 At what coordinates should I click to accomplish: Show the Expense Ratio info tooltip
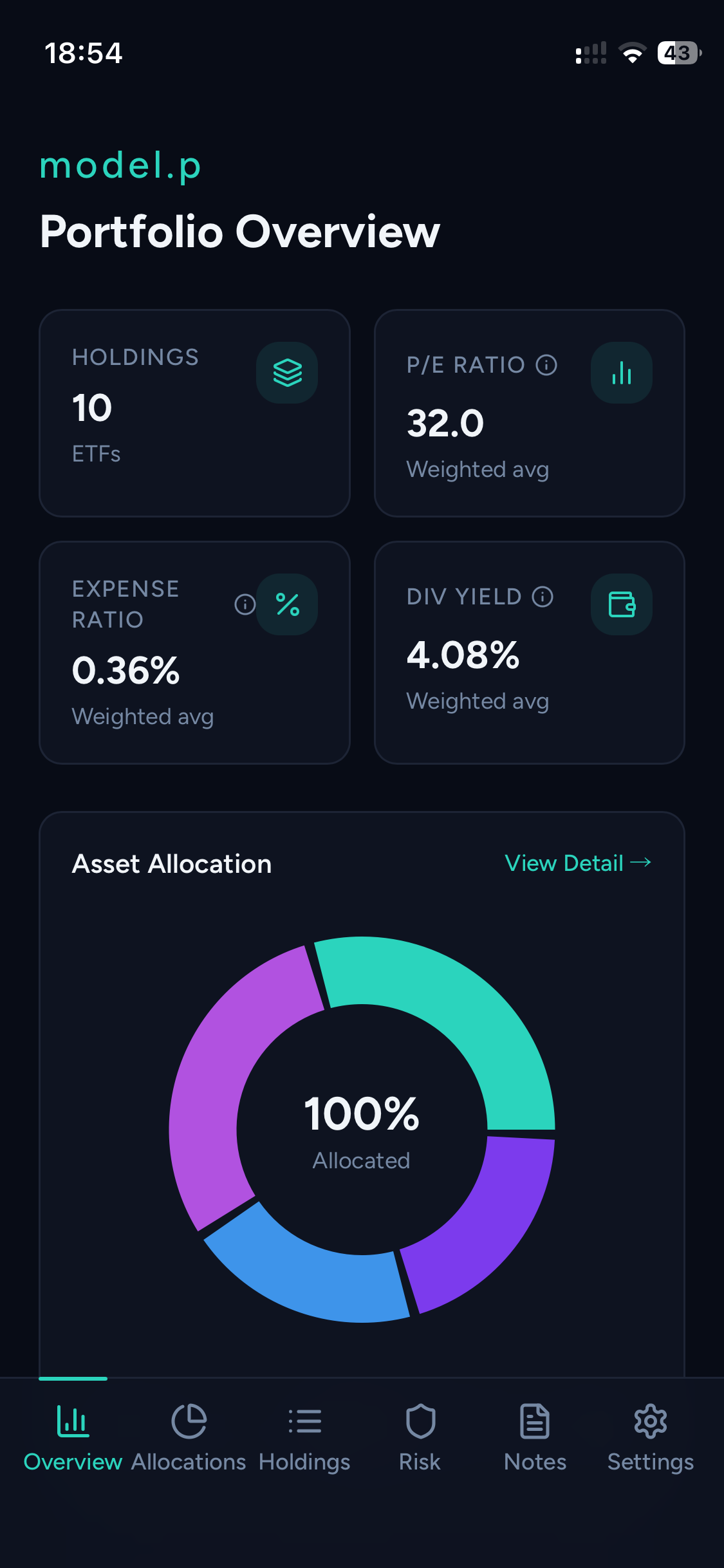click(x=245, y=604)
